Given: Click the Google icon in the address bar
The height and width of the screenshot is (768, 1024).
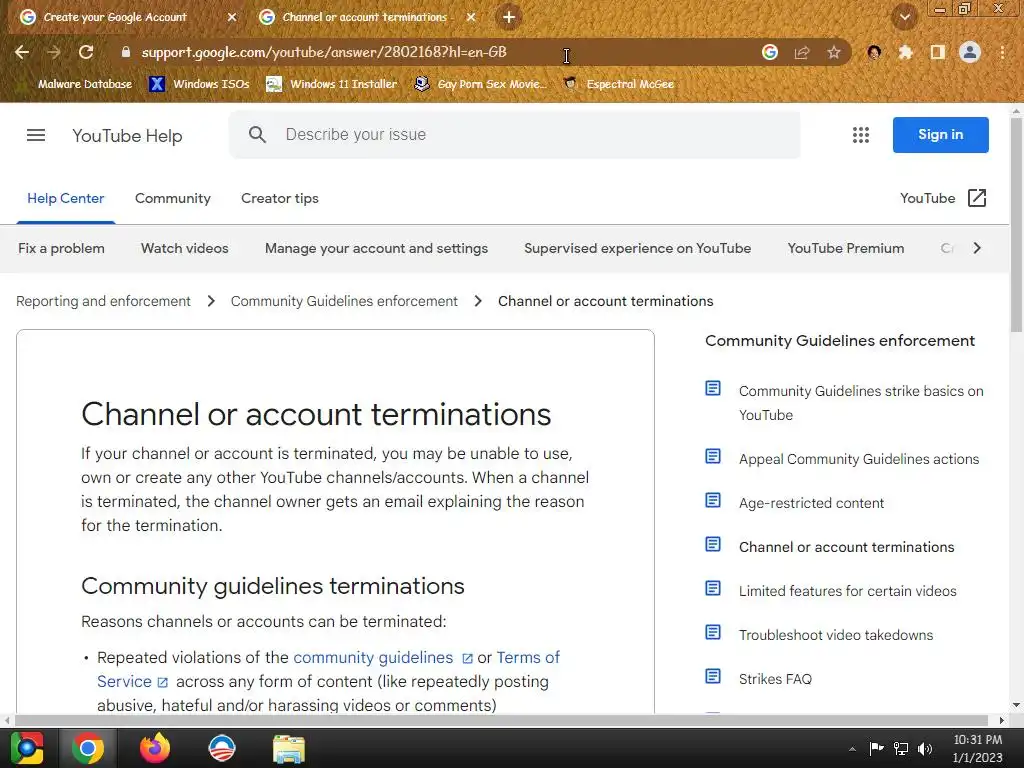Looking at the screenshot, I should pos(770,52).
